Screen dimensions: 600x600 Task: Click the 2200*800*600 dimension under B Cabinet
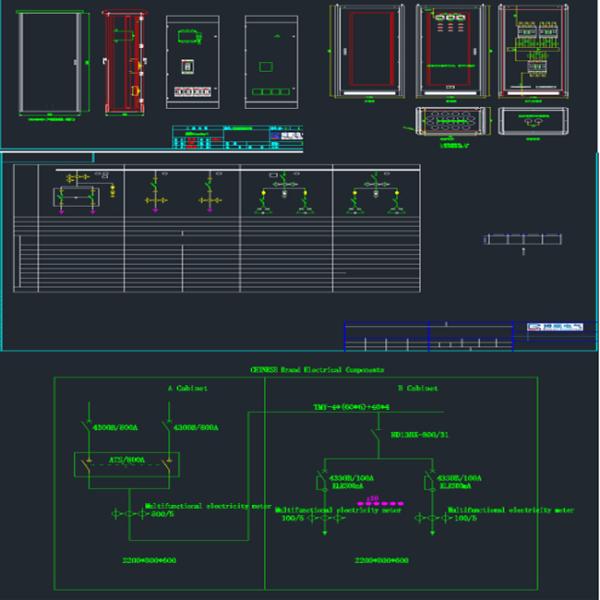click(x=378, y=560)
